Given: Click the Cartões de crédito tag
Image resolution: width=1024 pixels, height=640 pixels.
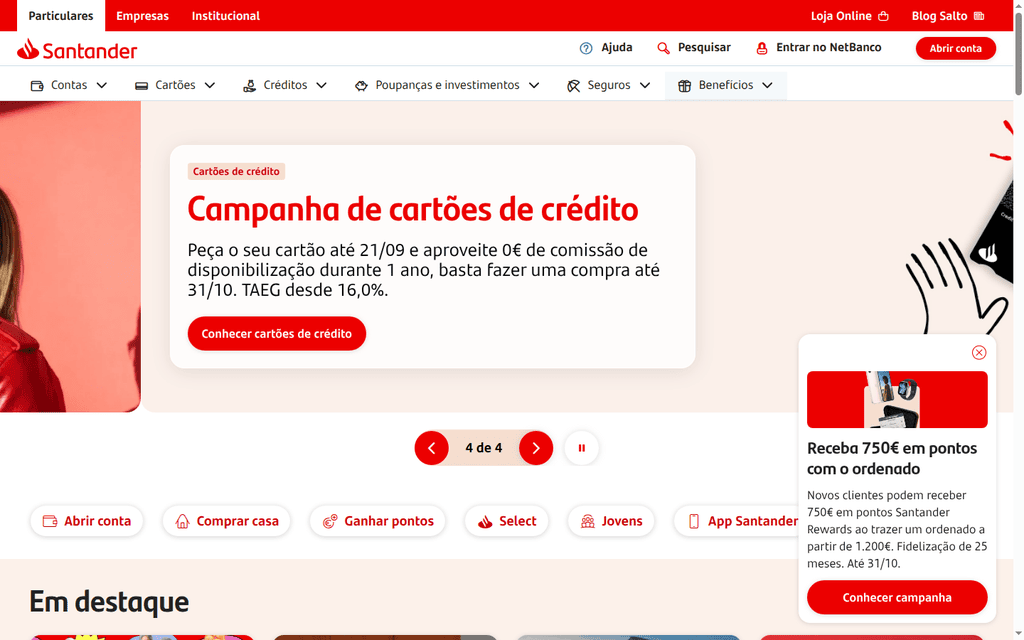Looking at the screenshot, I should coord(236,172).
